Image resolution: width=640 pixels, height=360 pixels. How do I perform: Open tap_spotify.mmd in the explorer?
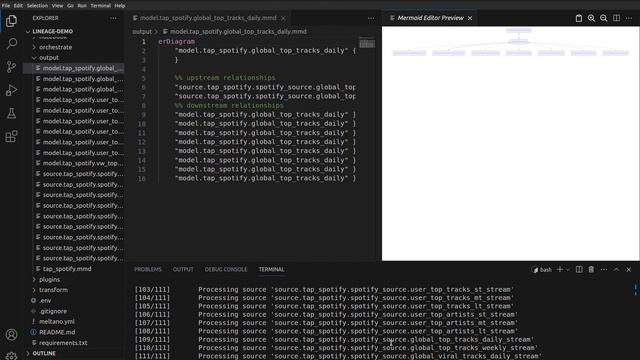pos(67,269)
